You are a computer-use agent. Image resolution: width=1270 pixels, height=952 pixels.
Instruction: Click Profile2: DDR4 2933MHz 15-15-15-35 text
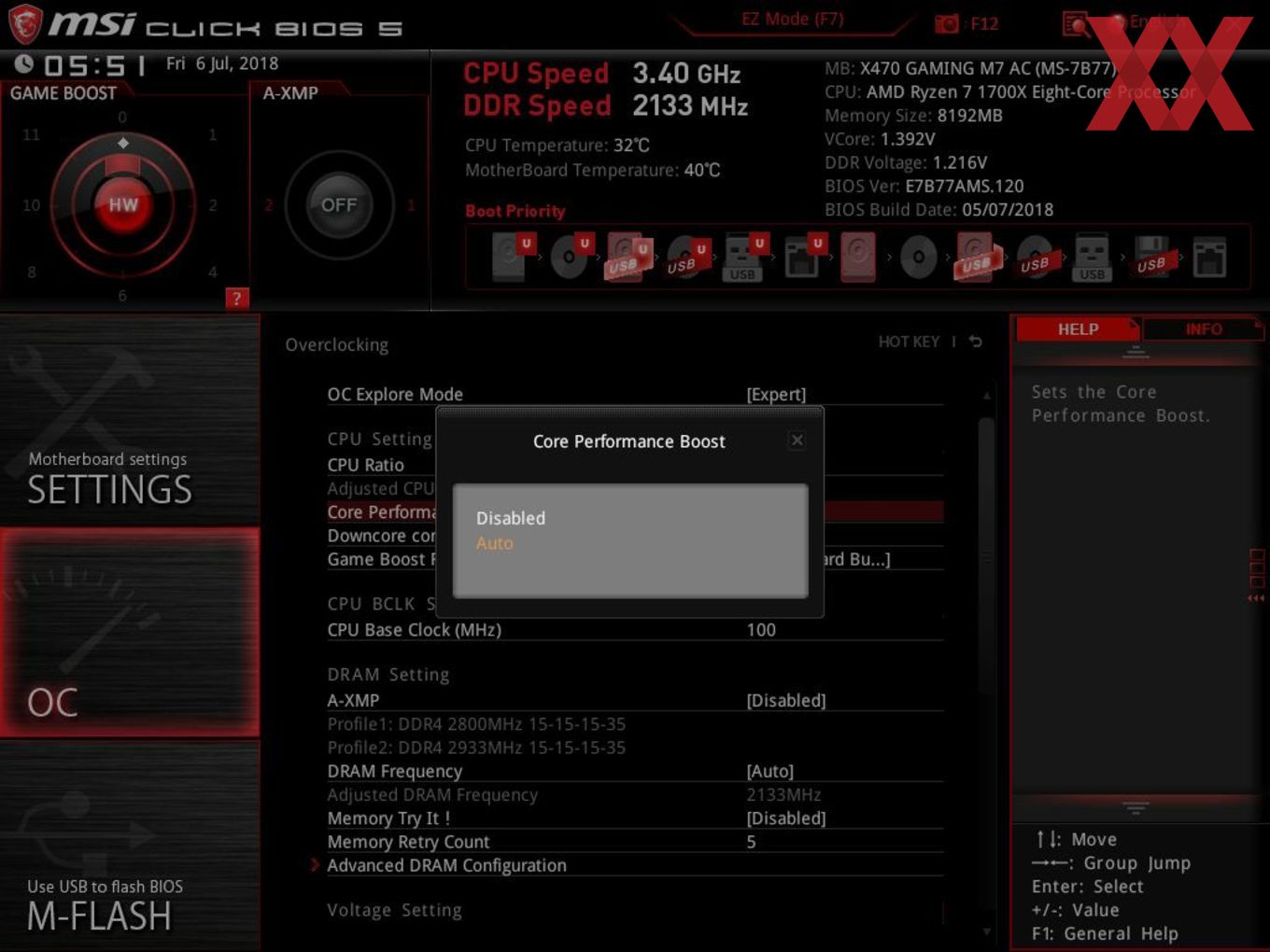(476, 748)
